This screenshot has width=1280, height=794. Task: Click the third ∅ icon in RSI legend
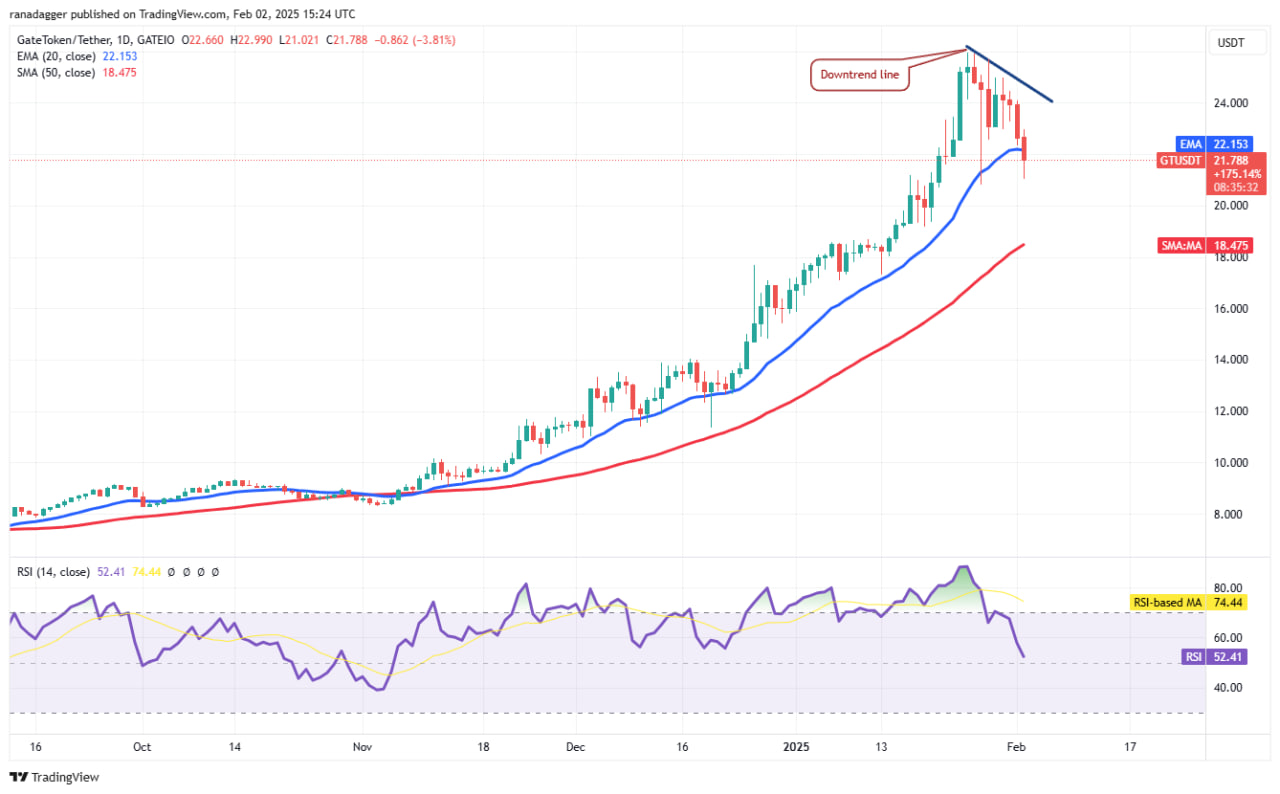click(x=201, y=572)
